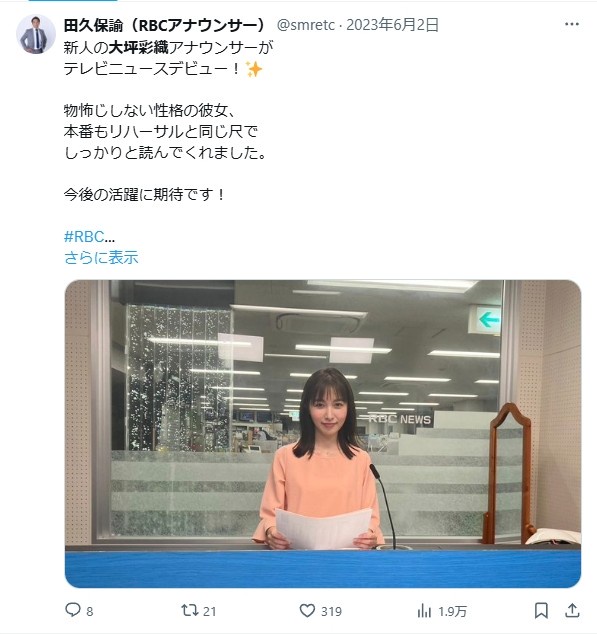Click the 21 retweets count

pyautogui.click(x=209, y=611)
